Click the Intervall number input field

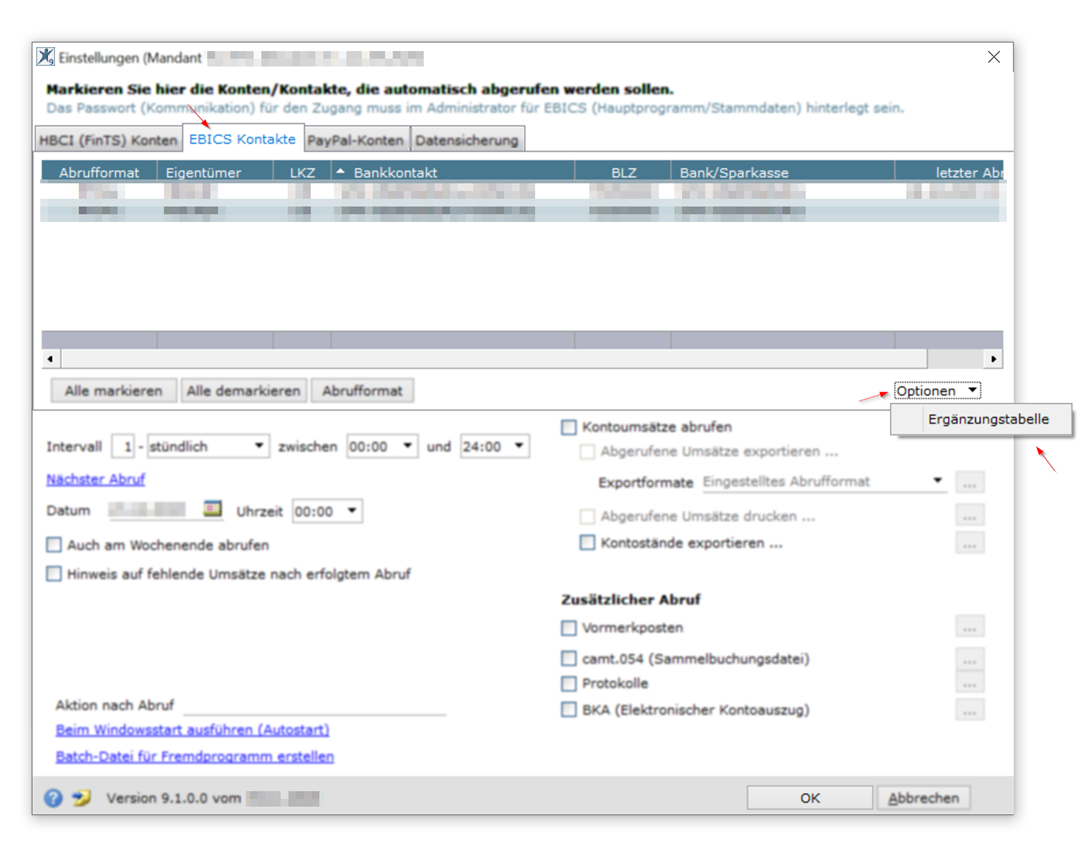123,446
